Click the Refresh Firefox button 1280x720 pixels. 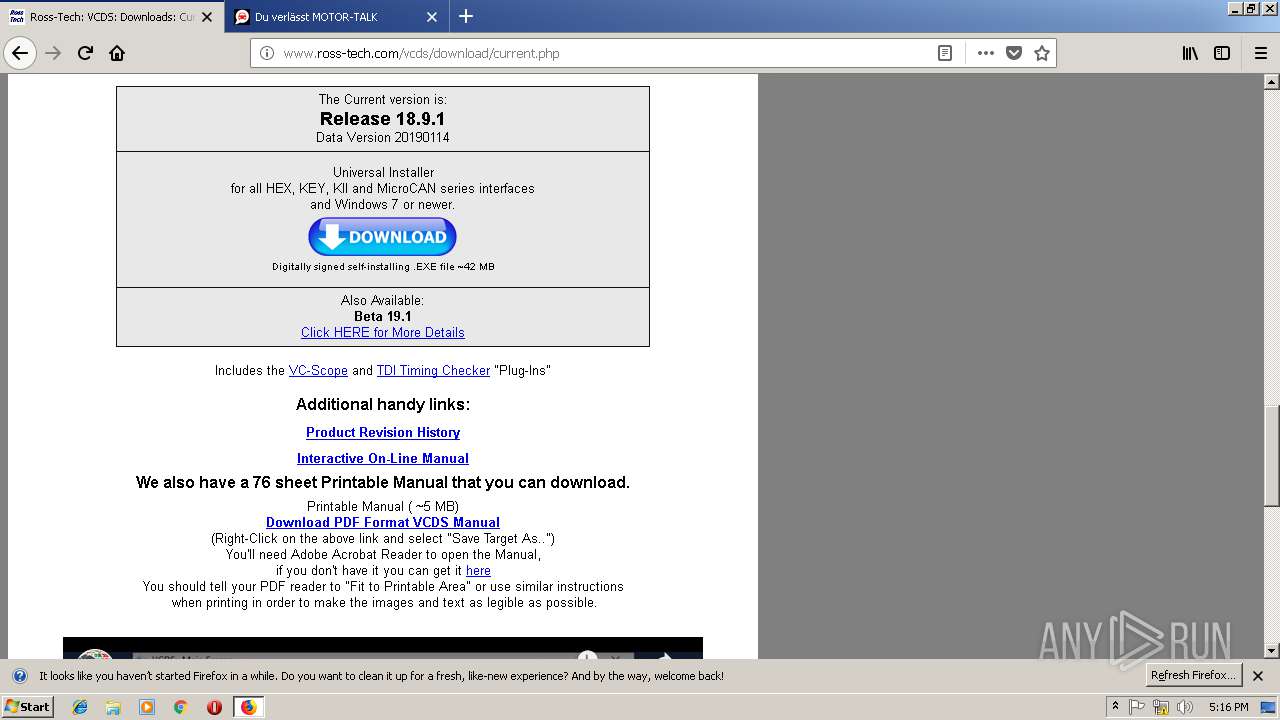pyautogui.click(x=1193, y=675)
